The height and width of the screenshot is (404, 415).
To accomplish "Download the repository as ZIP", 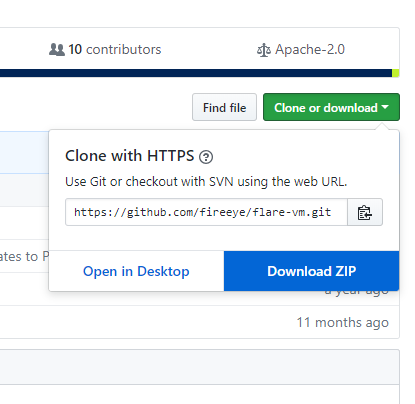I will coord(311,271).
